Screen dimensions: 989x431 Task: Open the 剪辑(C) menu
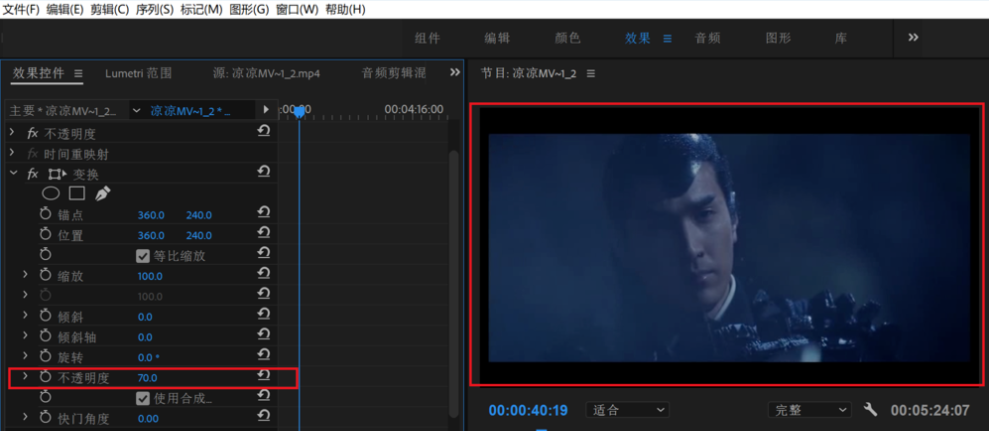(110, 9)
